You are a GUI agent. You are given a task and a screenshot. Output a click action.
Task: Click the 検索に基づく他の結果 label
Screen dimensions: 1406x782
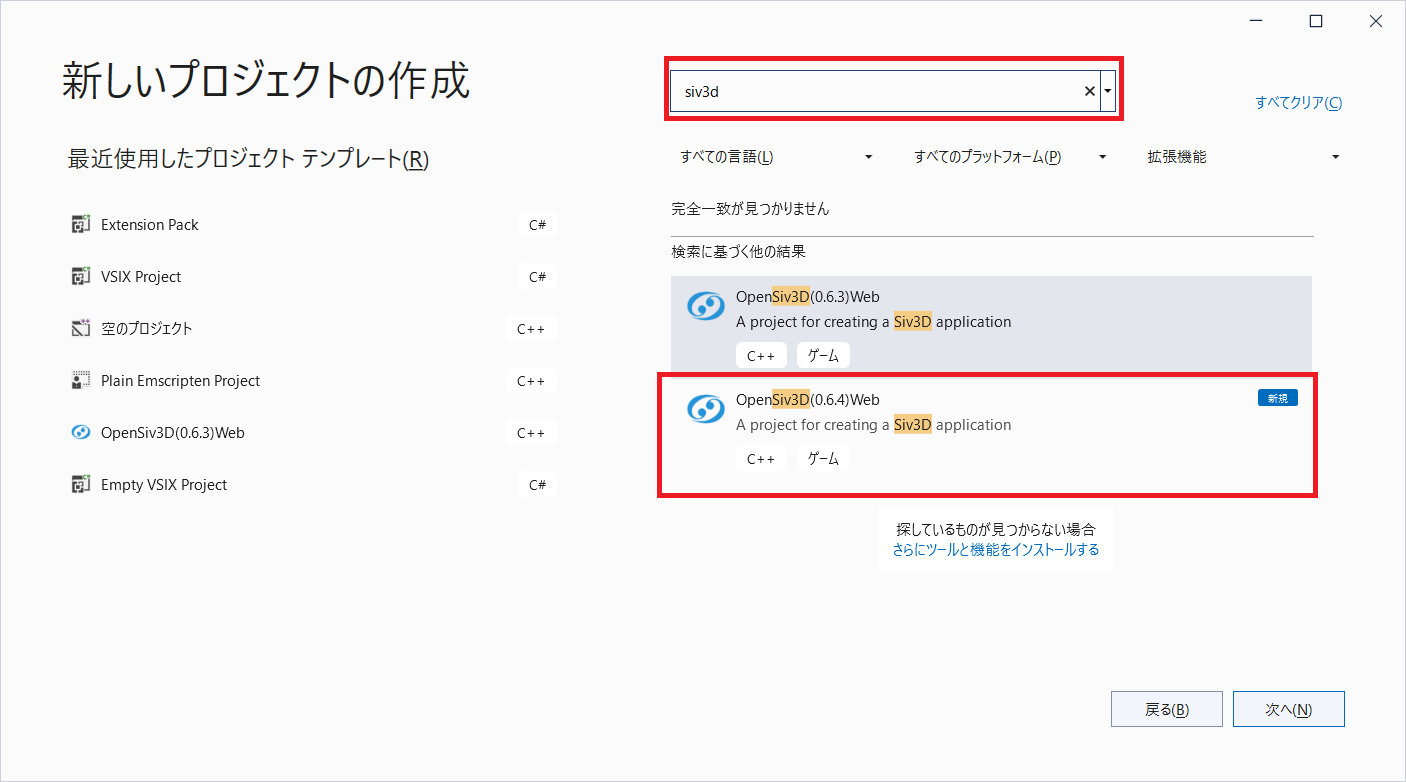[738, 252]
